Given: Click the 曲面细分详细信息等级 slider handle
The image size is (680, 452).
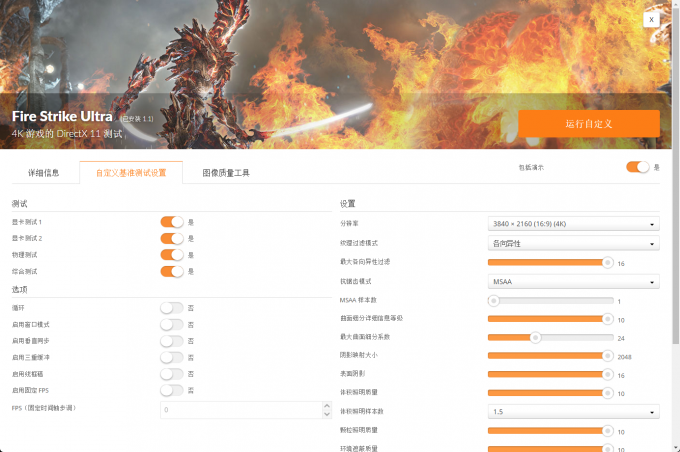Looking at the screenshot, I should 608,319.
